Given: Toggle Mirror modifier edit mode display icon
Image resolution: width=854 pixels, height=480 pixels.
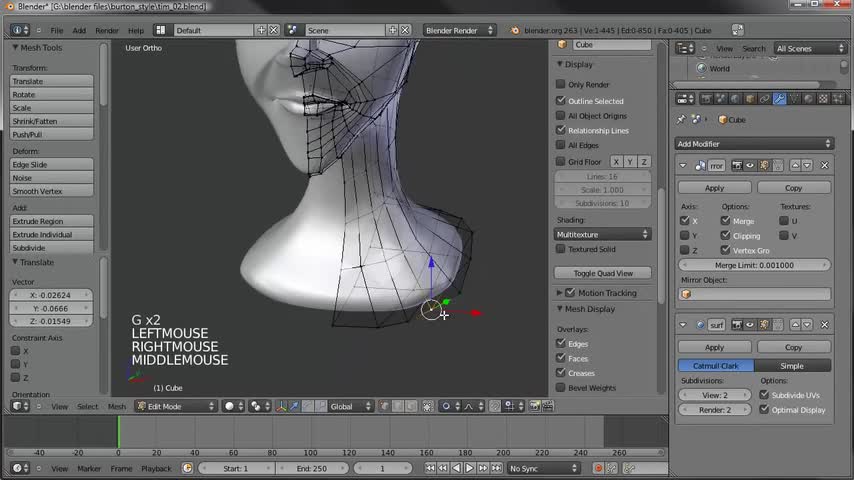Looking at the screenshot, I should pyautogui.click(x=764, y=165).
